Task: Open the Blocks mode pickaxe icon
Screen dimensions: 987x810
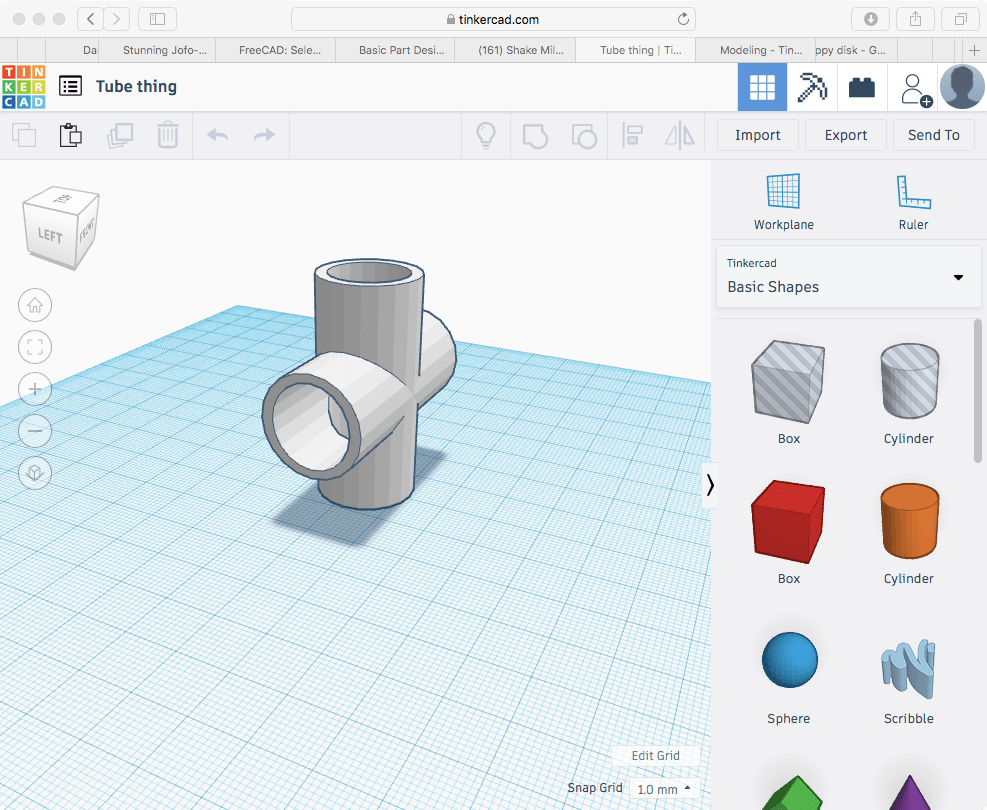Action: tap(812, 88)
